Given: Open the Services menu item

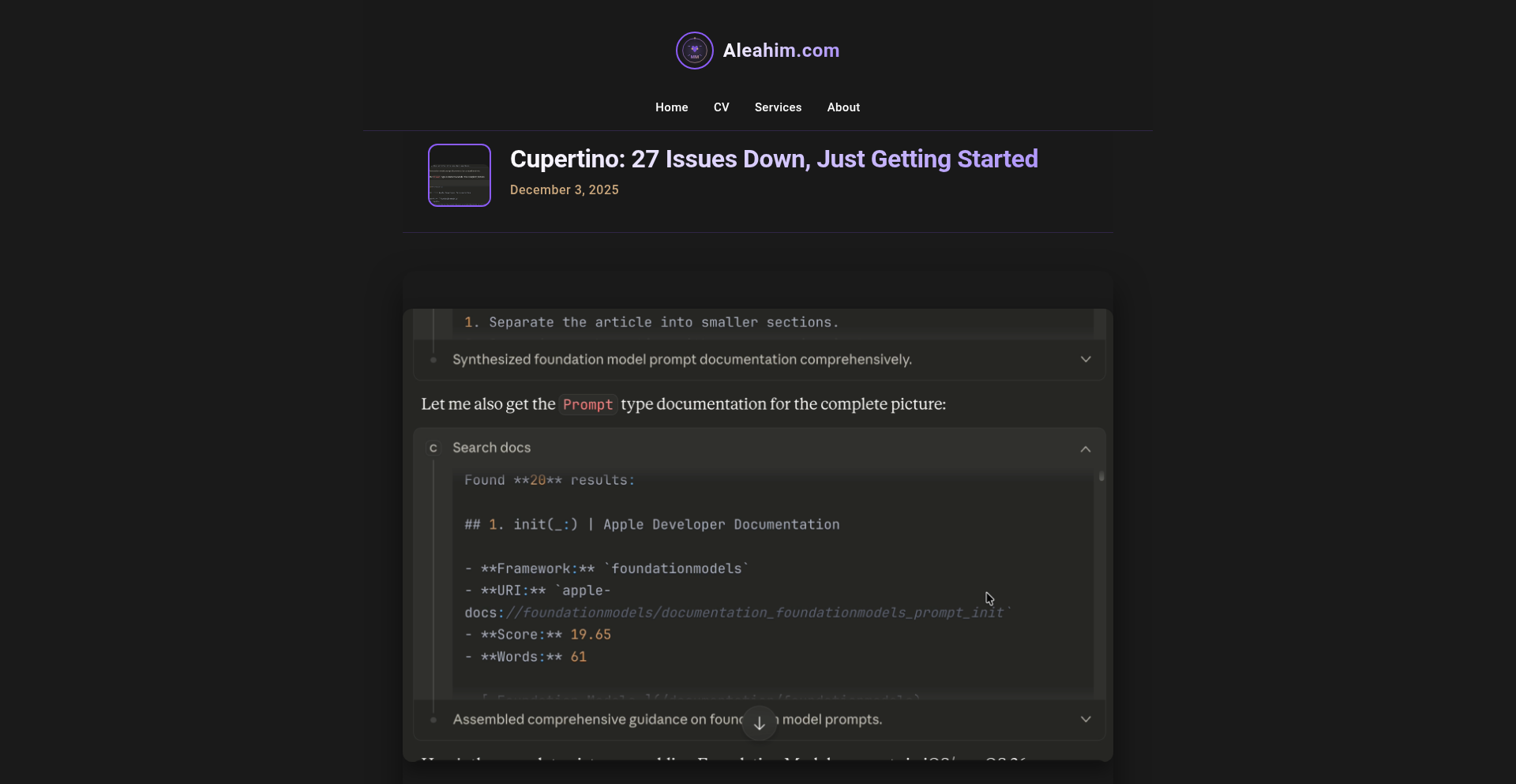Looking at the screenshot, I should point(778,107).
